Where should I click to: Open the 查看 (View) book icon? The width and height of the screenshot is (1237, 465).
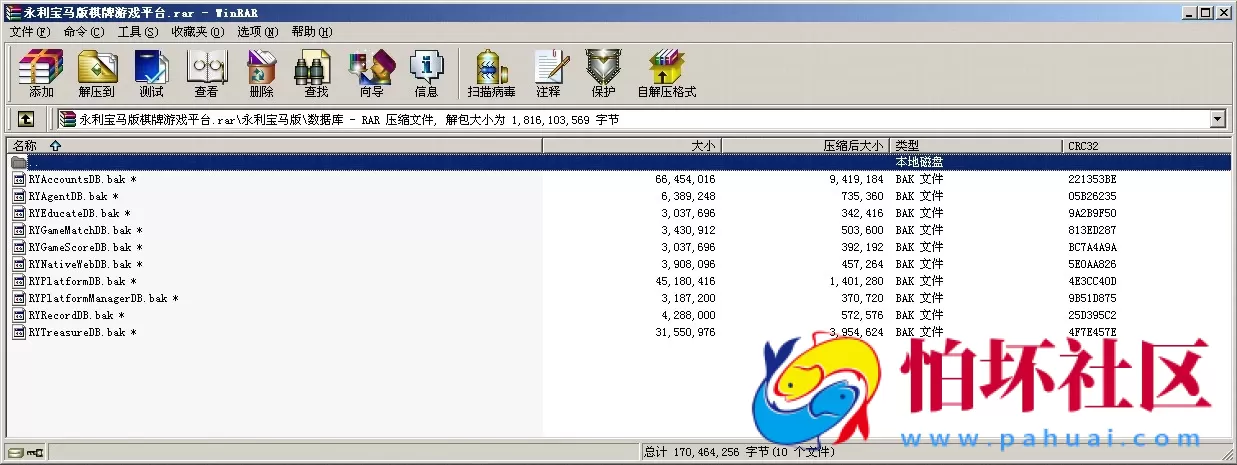click(206, 73)
